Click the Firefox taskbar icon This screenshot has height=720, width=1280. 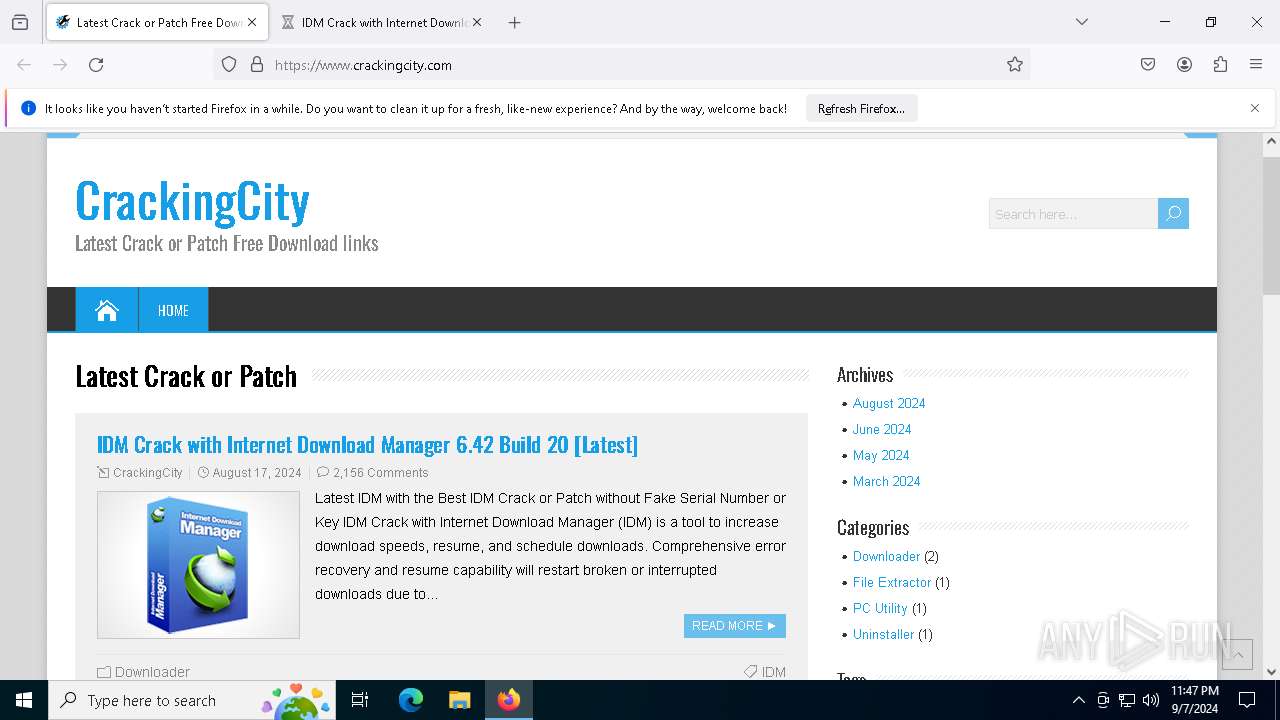(509, 700)
